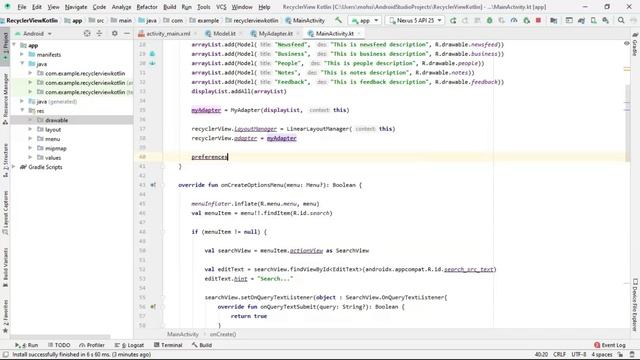Open the SDK Manager icon

click(606, 20)
